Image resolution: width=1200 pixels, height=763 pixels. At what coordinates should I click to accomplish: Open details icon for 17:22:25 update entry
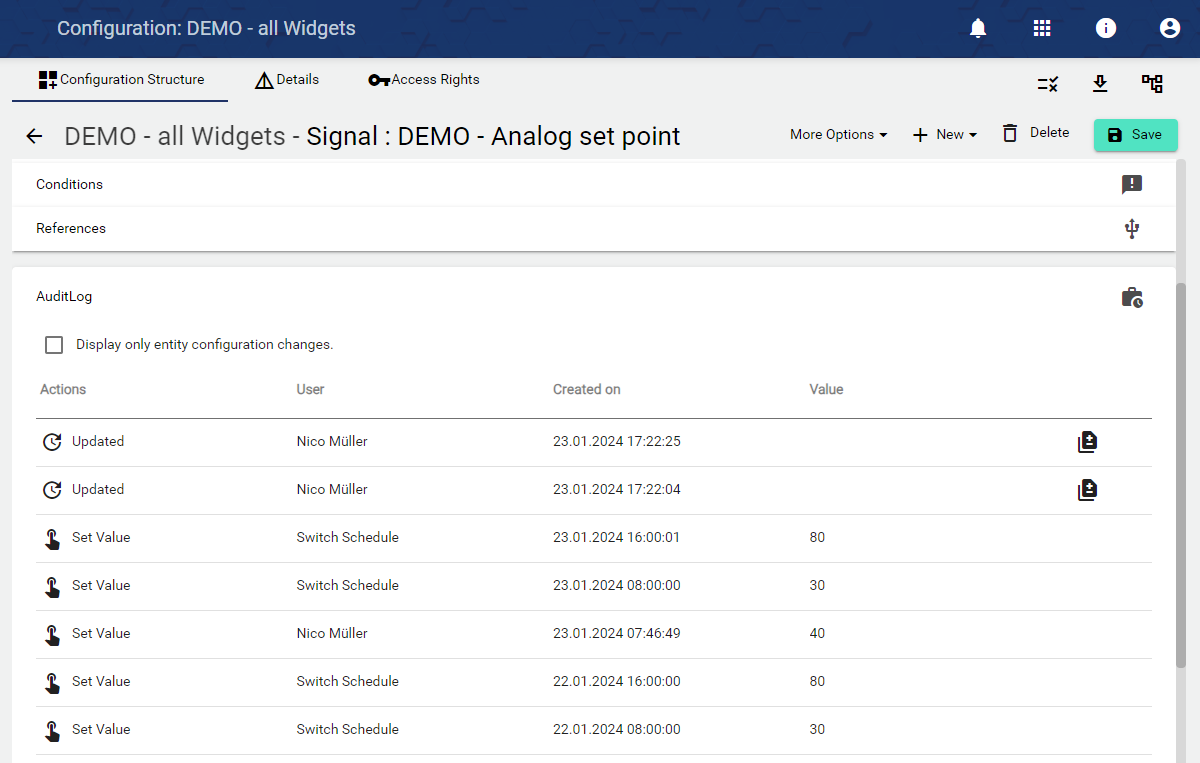pos(1087,442)
